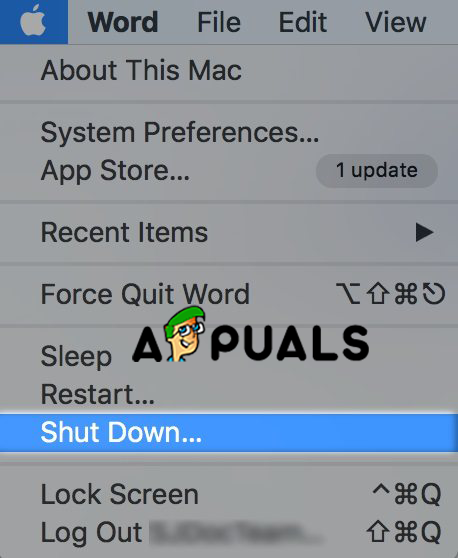Image resolution: width=458 pixels, height=558 pixels.
Task: Select the Recent Items entry
Action: point(229,232)
